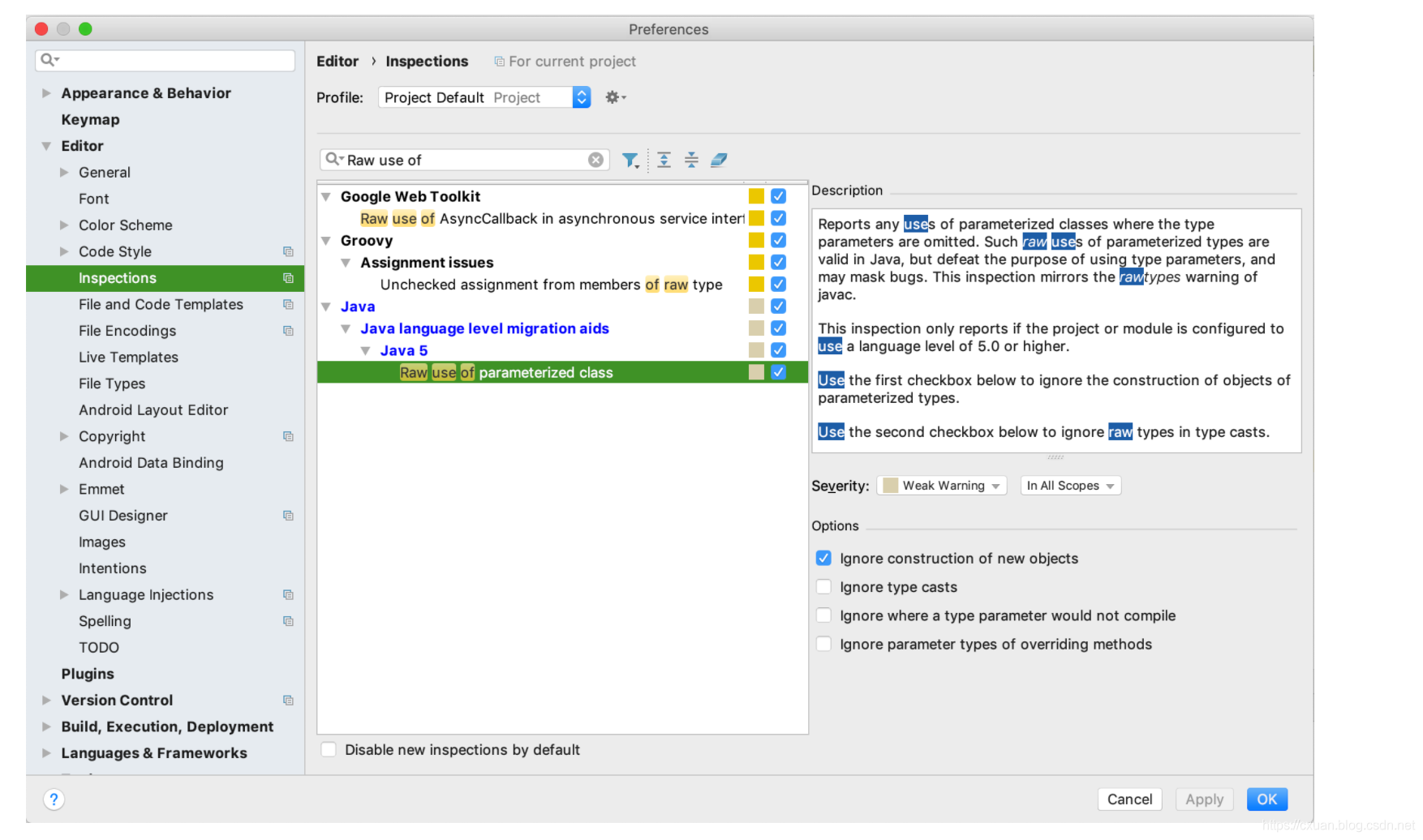
Task: Click the search magnifier in settings search
Action: (x=49, y=60)
